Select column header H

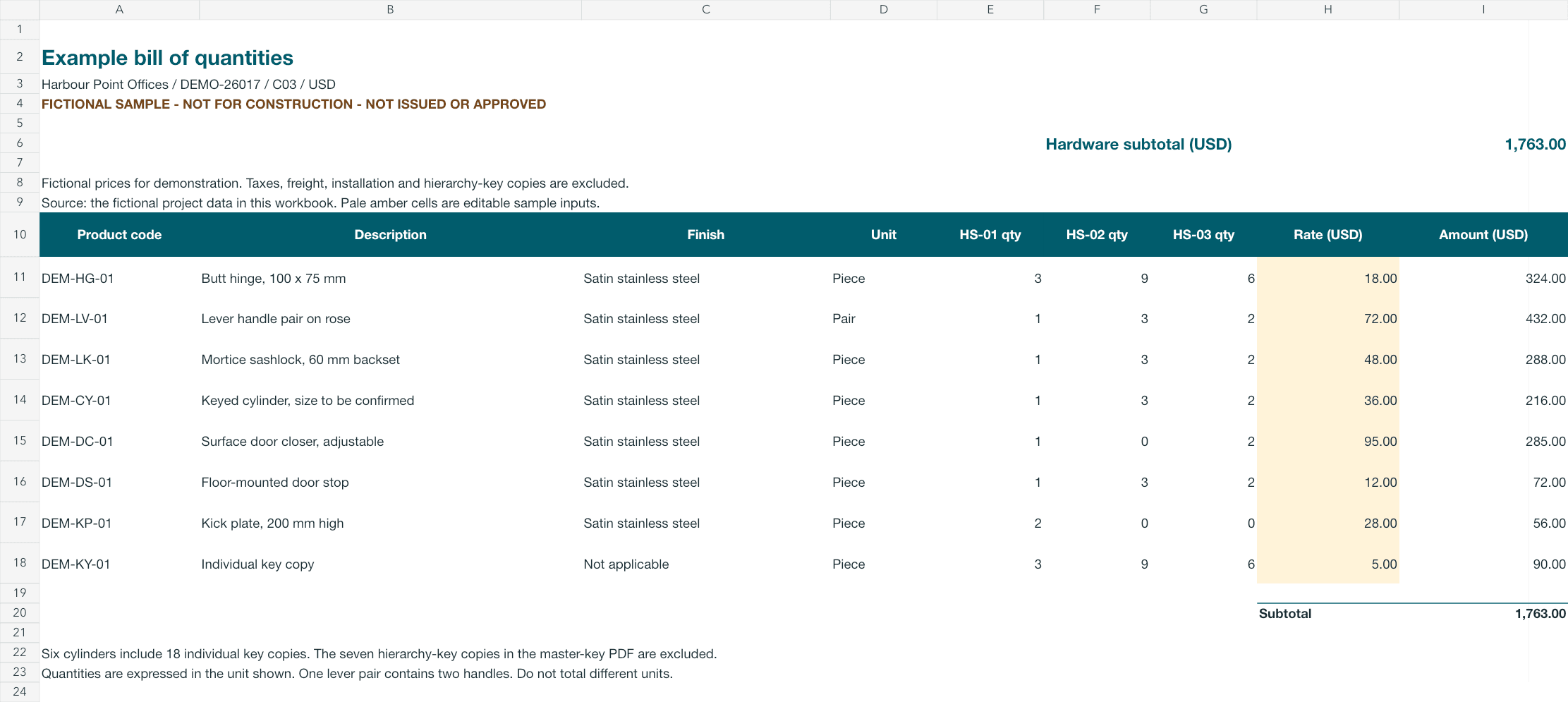[x=1327, y=9]
